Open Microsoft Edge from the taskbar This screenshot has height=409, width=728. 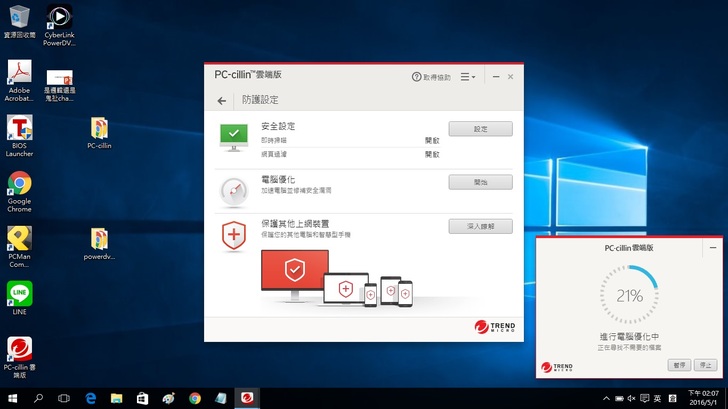coord(91,398)
